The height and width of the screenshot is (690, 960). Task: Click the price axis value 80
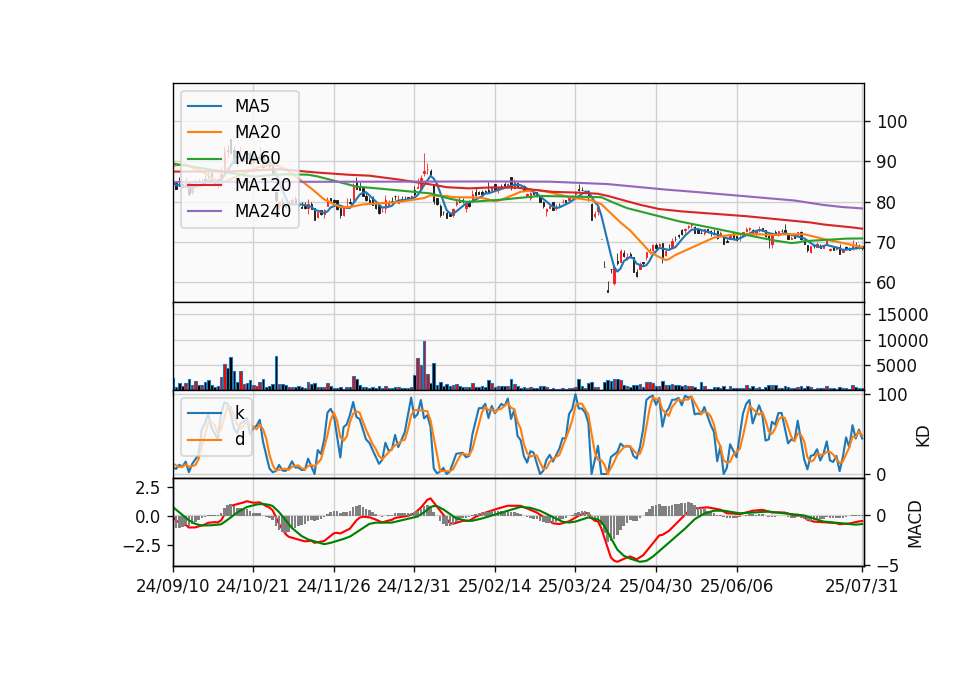(887, 203)
